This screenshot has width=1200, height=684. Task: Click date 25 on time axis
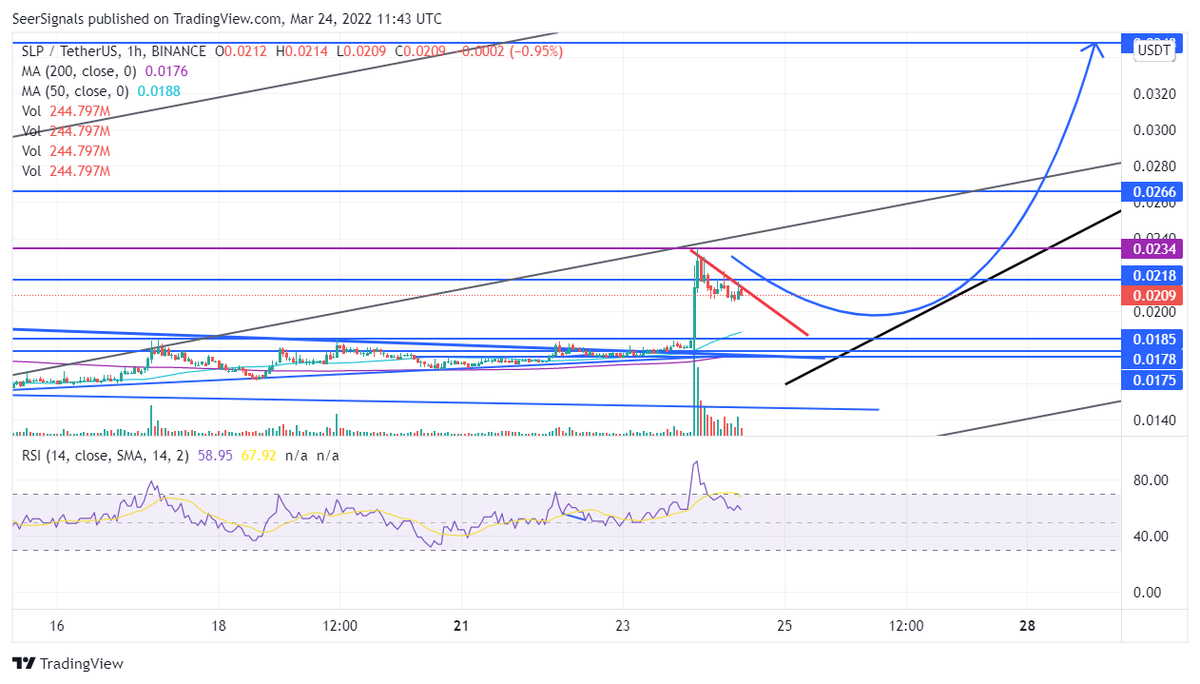[x=785, y=626]
